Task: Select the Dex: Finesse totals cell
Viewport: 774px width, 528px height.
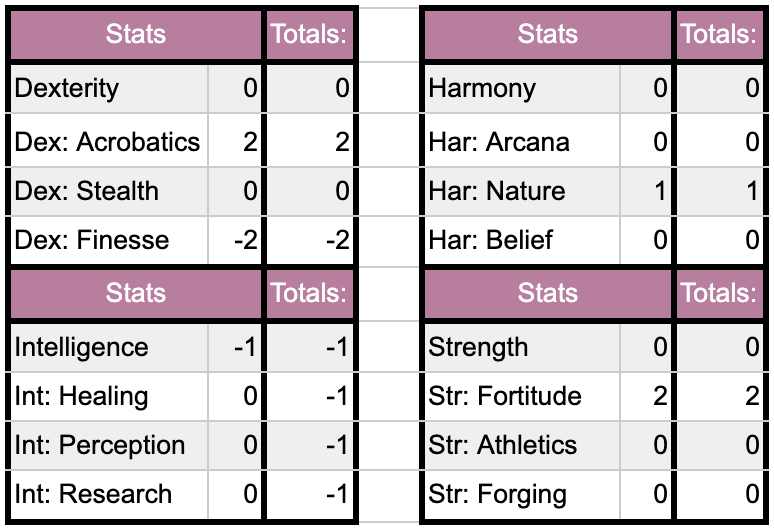Action: 310,240
